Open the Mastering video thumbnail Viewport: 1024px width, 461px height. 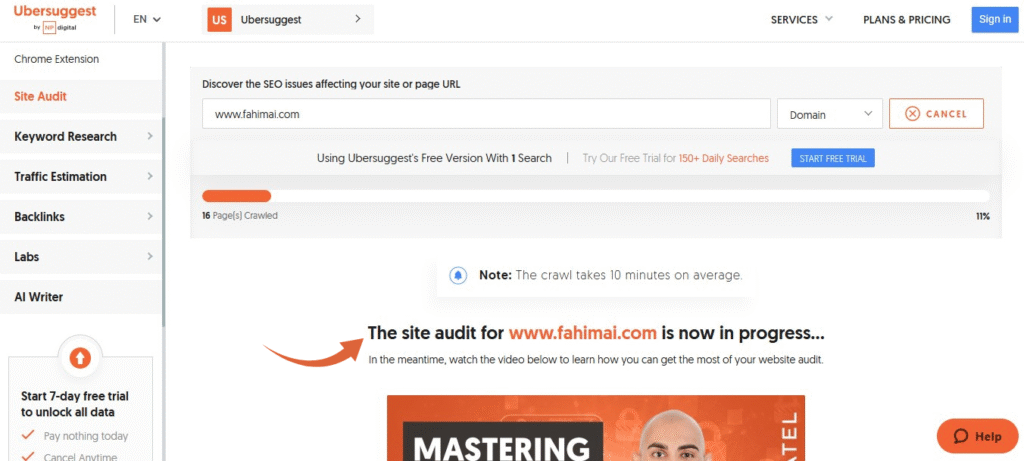coord(596,428)
